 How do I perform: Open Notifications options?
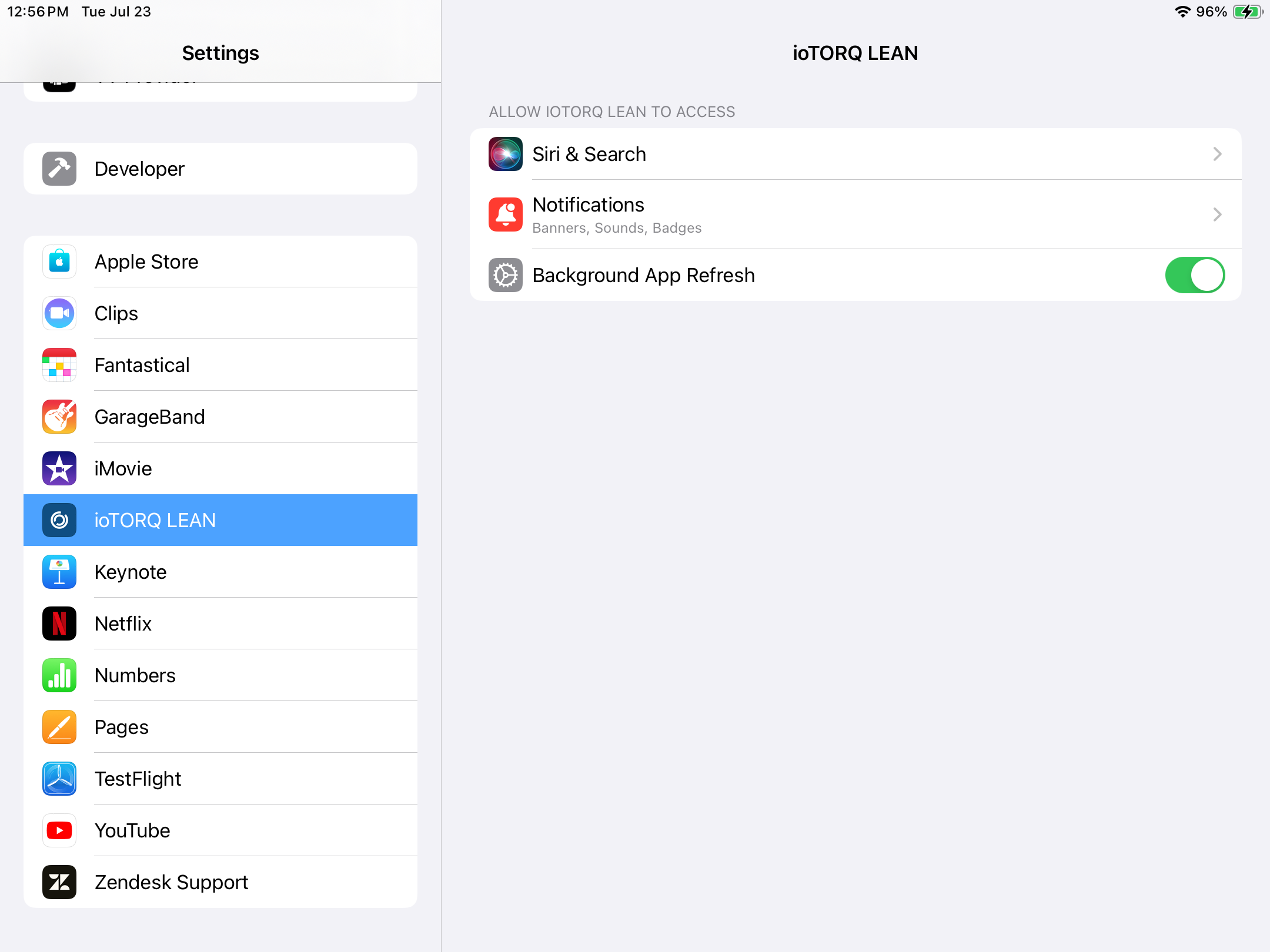point(855,214)
